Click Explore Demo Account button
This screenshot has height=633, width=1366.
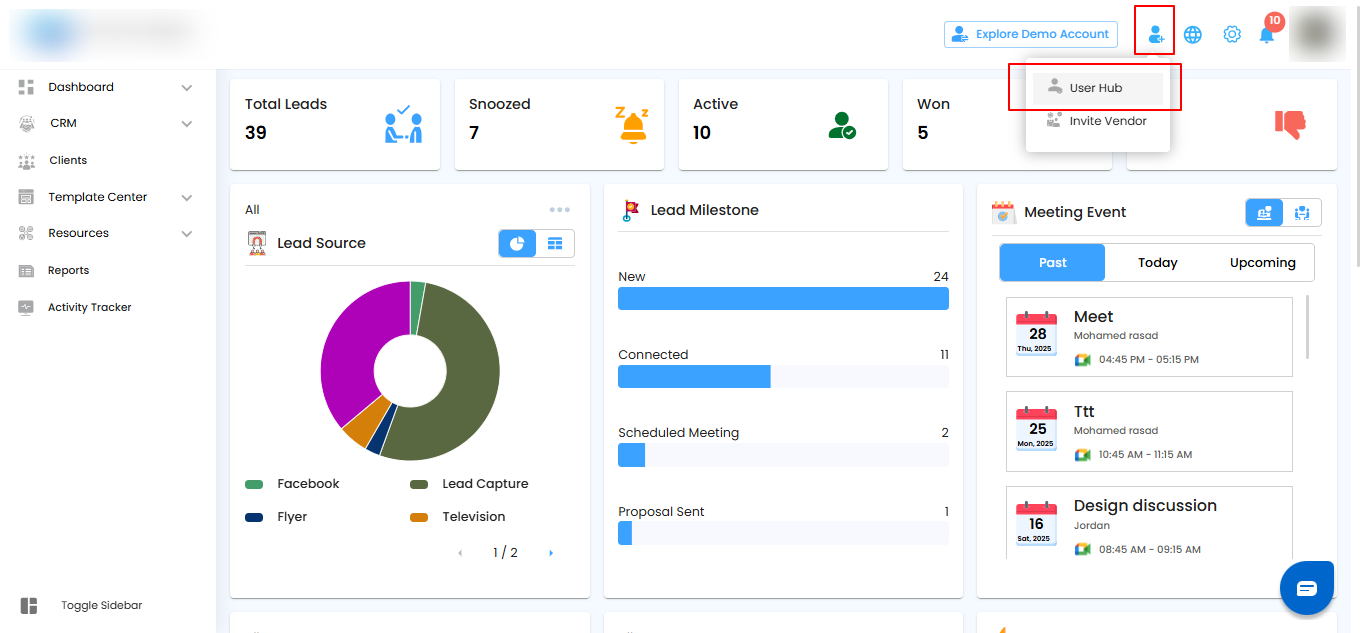(x=1031, y=35)
